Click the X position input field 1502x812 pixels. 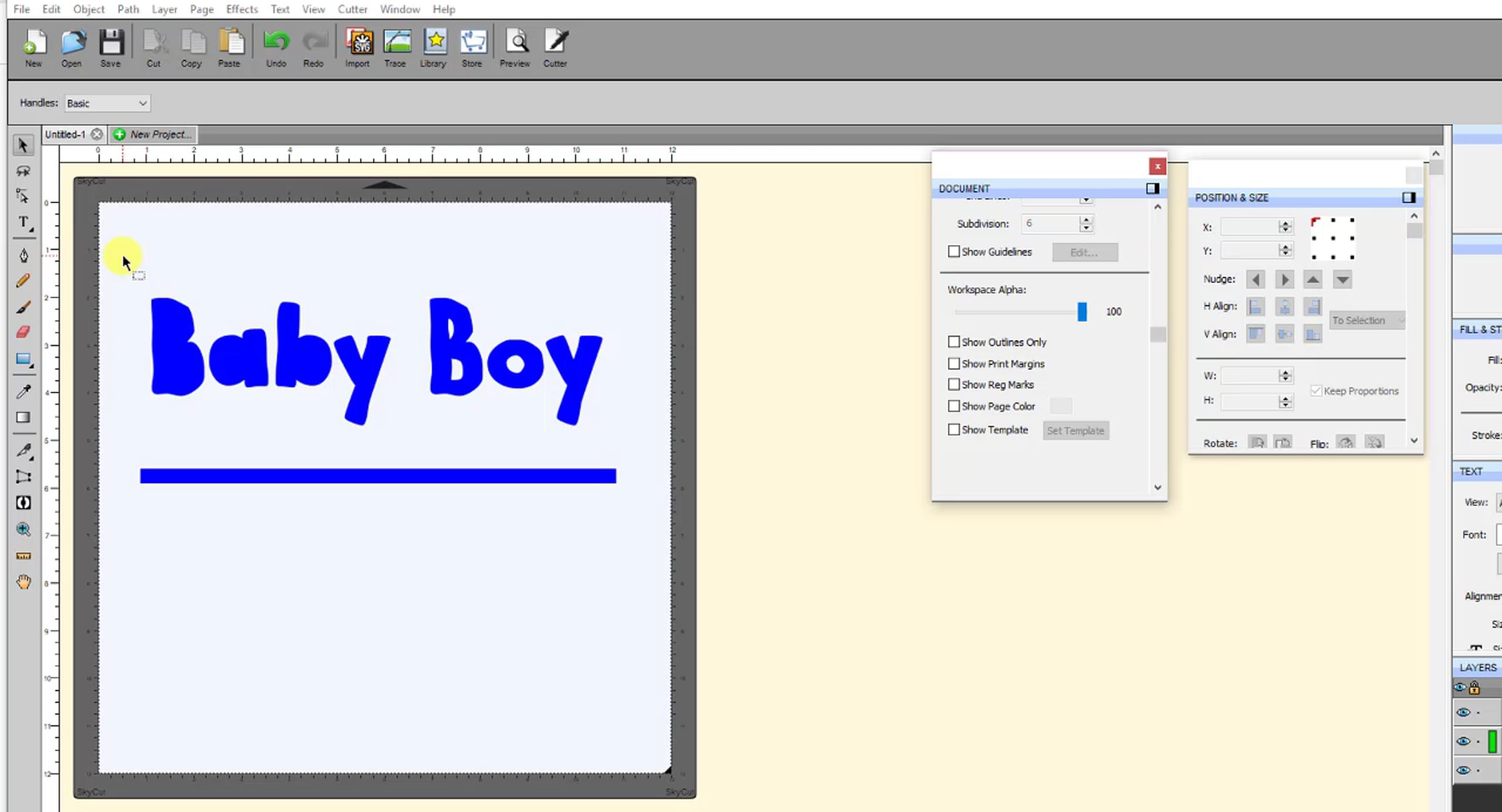pyautogui.click(x=1249, y=227)
